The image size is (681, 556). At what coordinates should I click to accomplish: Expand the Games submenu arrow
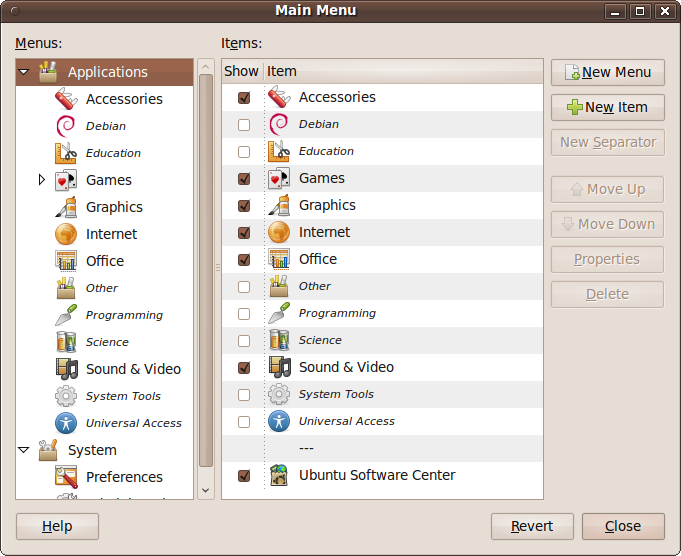(x=42, y=179)
